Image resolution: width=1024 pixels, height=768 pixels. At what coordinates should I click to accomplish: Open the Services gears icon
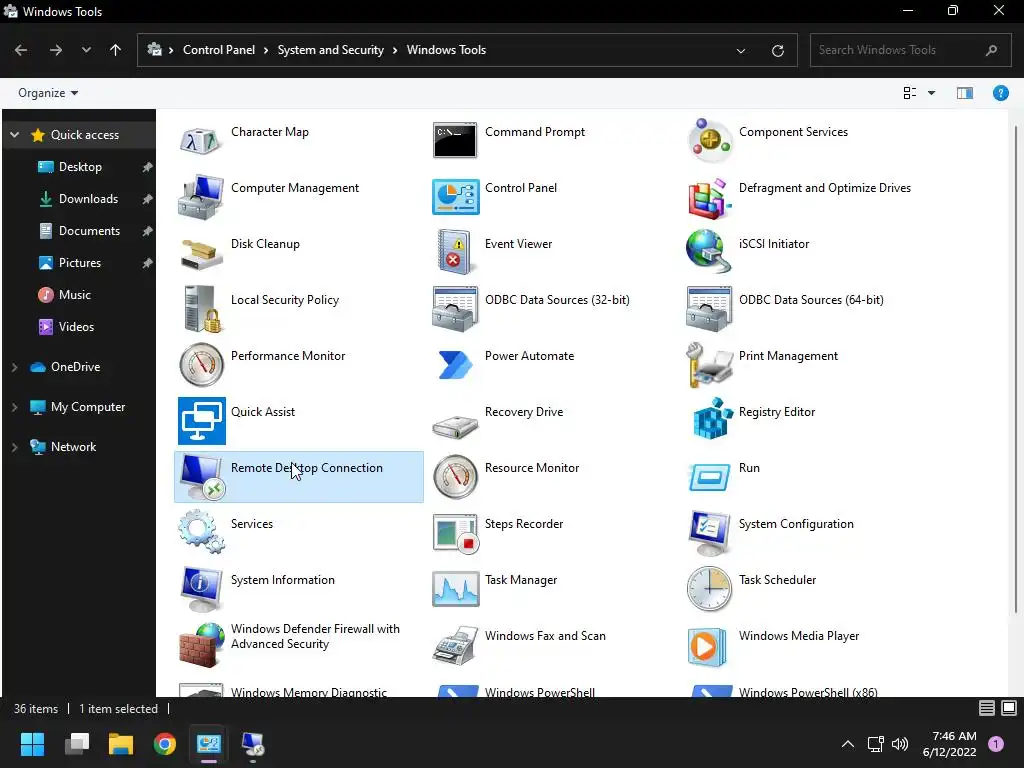tap(201, 532)
